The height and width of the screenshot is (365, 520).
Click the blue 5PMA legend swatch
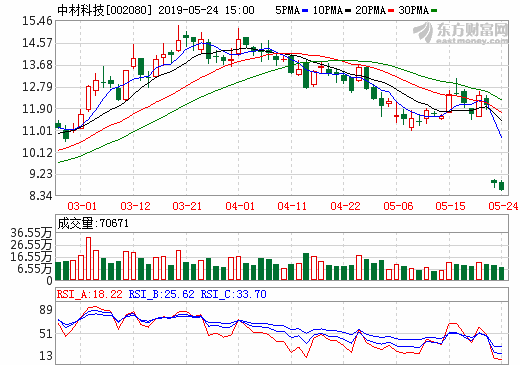click(305, 11)
